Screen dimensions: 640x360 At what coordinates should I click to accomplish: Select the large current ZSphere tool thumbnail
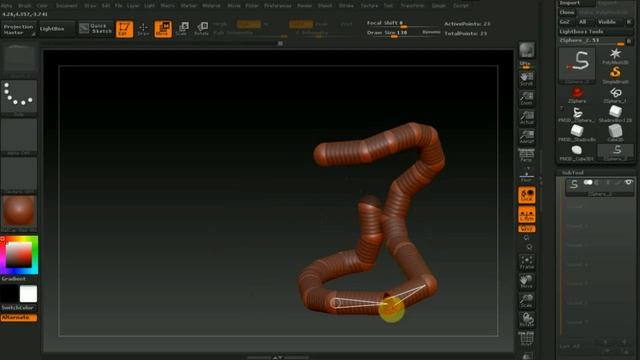(x=577, y=65)
